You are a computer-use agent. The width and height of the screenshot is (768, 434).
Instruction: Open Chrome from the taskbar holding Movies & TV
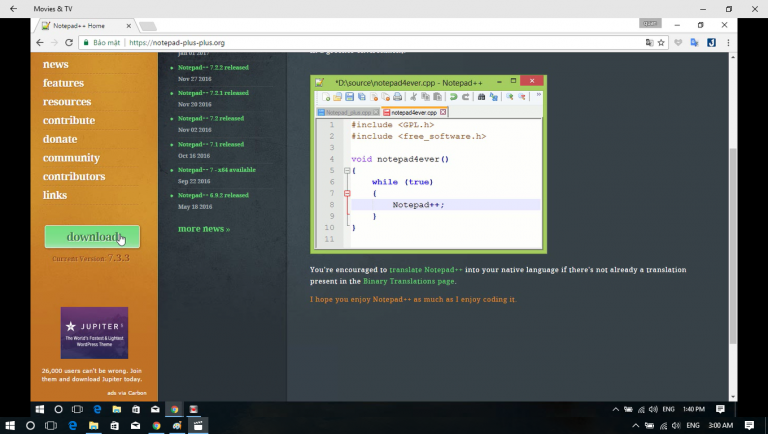click(x=156, y=426)
